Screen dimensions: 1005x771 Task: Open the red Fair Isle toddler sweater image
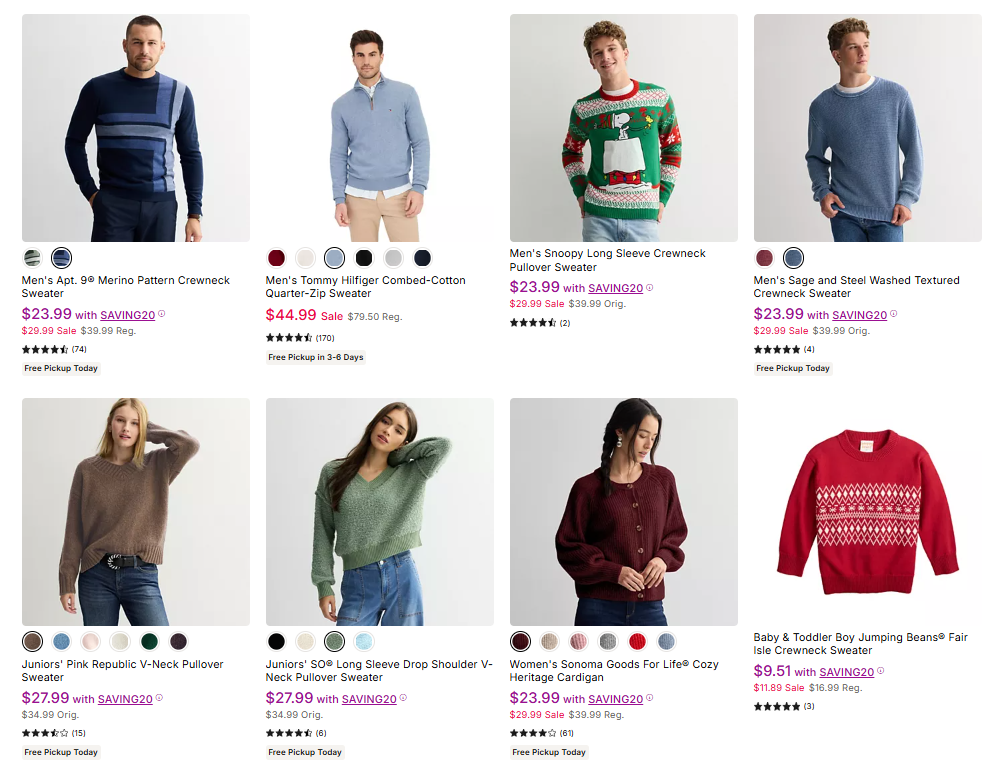coord(867,512)
